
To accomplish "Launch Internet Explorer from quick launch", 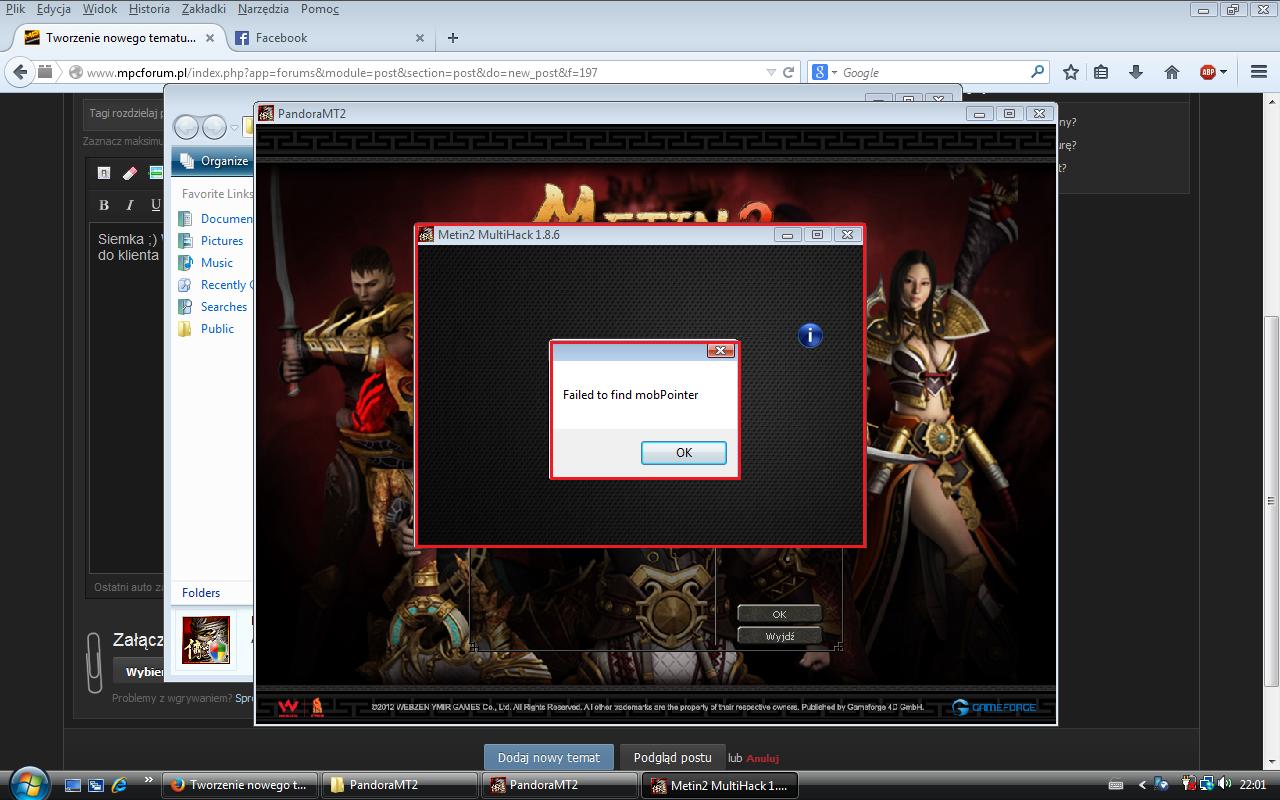I will pos(120,785).
